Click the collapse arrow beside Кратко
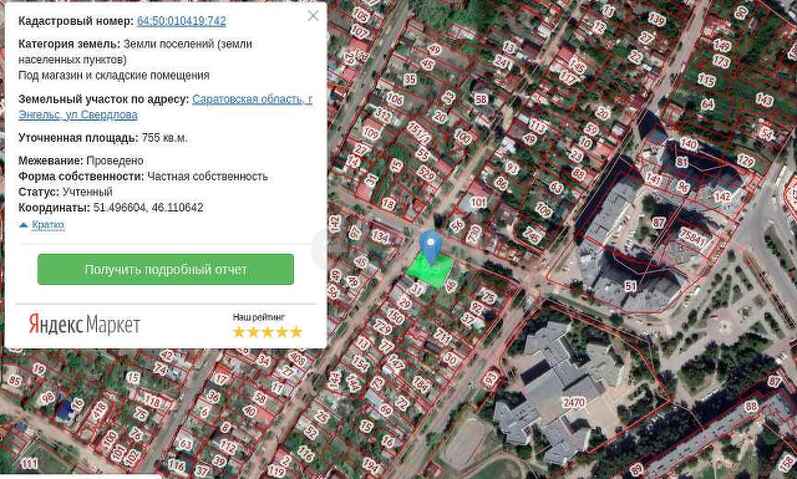 [24, 225]
